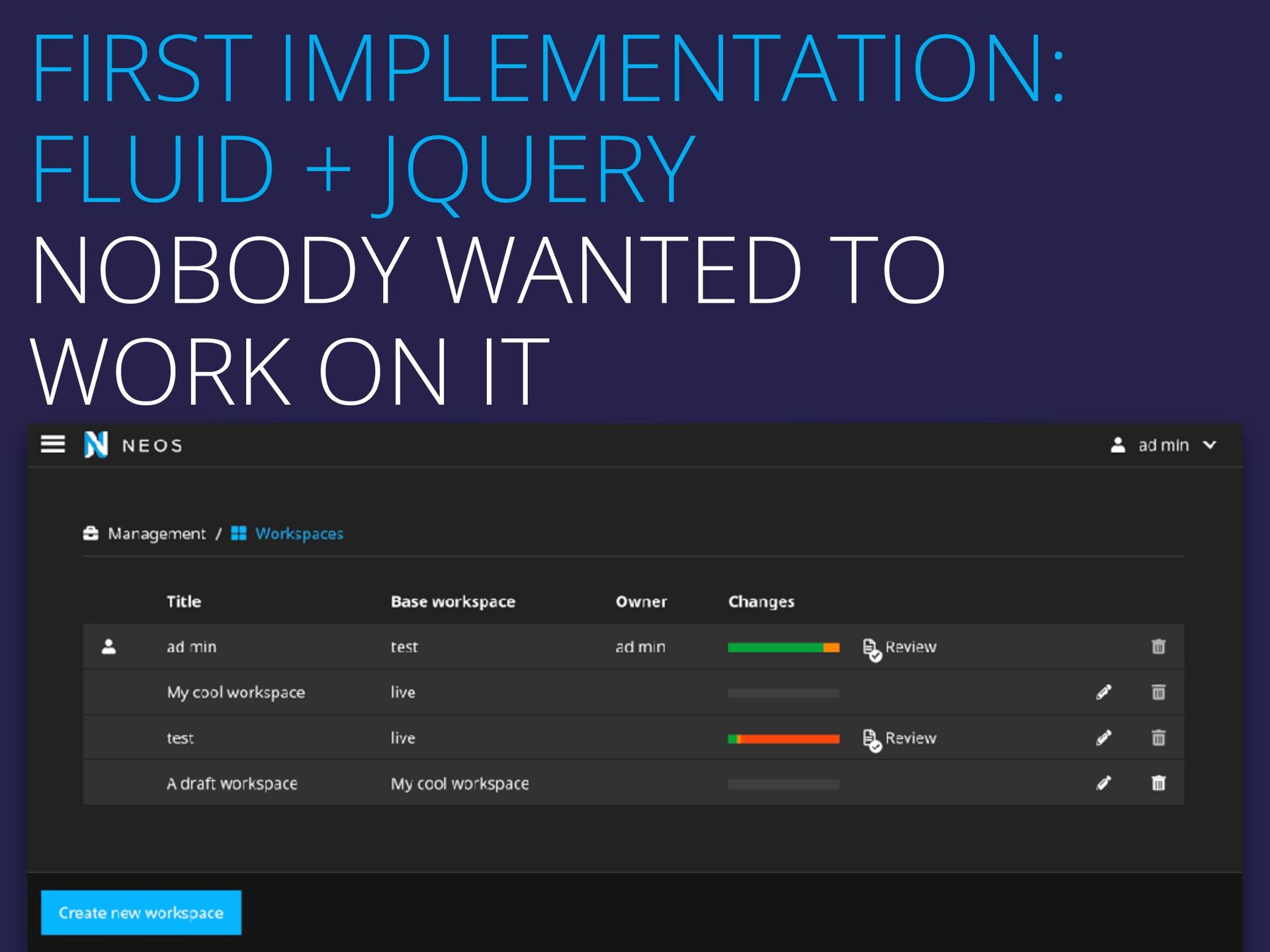This screenshot has height=952, width=1270.
Task: Click 'My cool workspace' base cell in draft row
Action: (460, 783)
